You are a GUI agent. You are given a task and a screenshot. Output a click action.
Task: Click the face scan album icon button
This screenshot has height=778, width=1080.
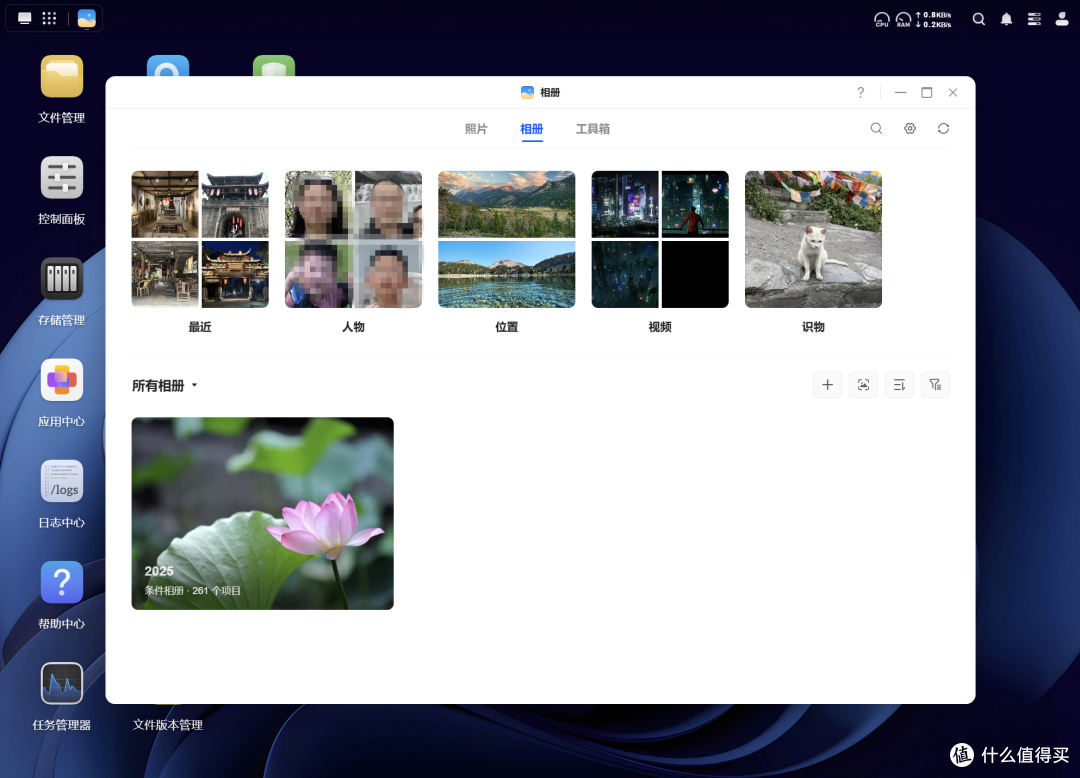[863, 385]
